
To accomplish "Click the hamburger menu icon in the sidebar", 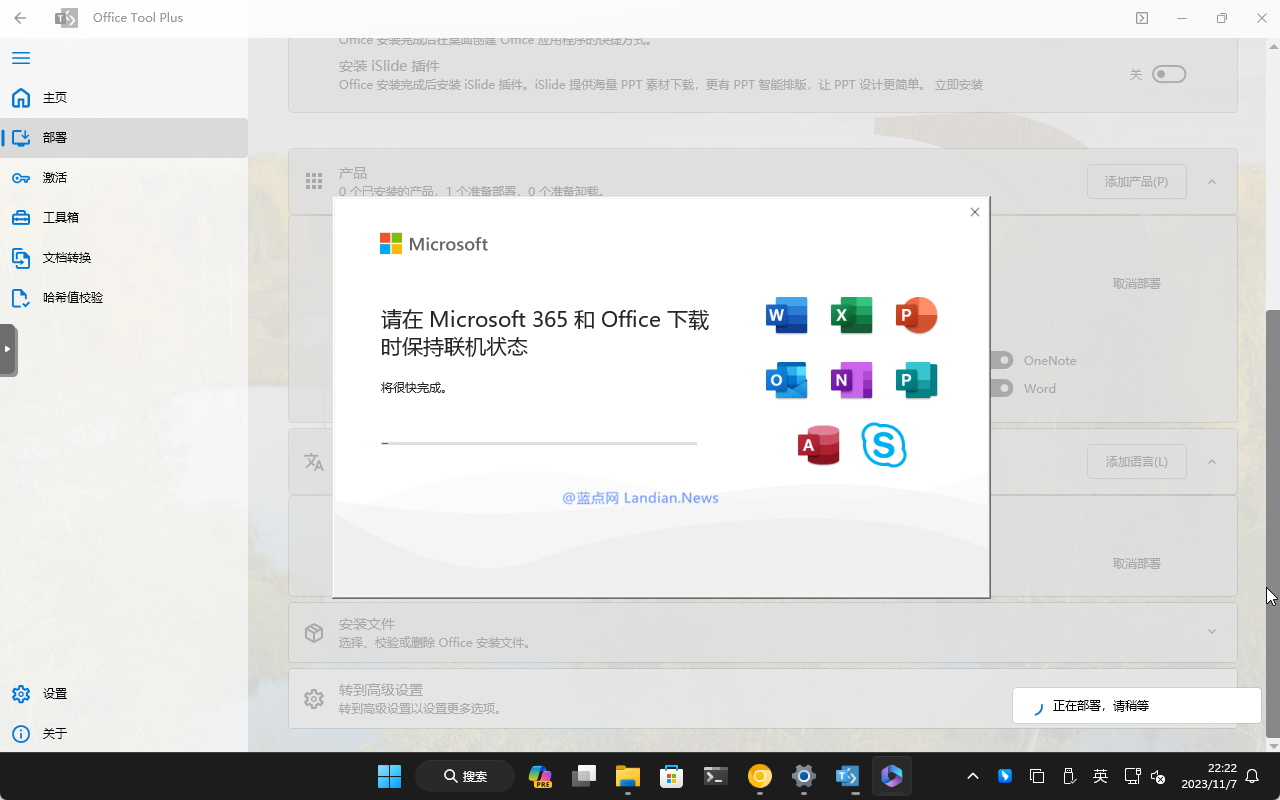I will (21, 58).
